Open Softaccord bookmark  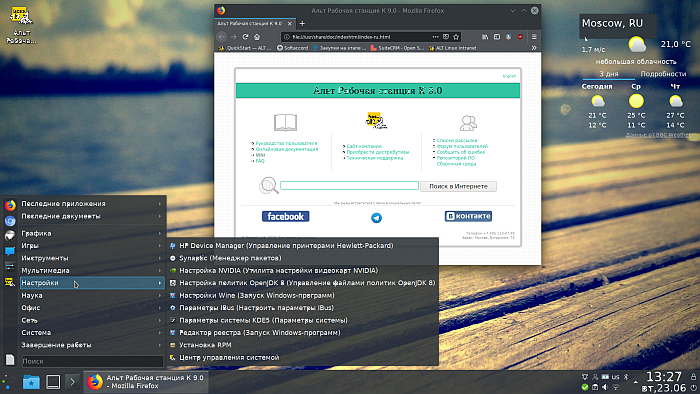pyautogui.click(x=292, y=48)
